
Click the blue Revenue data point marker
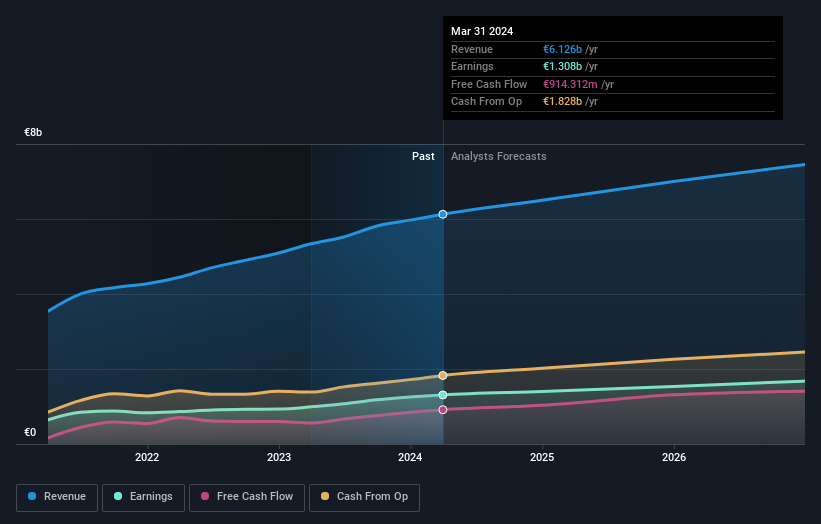443,214
